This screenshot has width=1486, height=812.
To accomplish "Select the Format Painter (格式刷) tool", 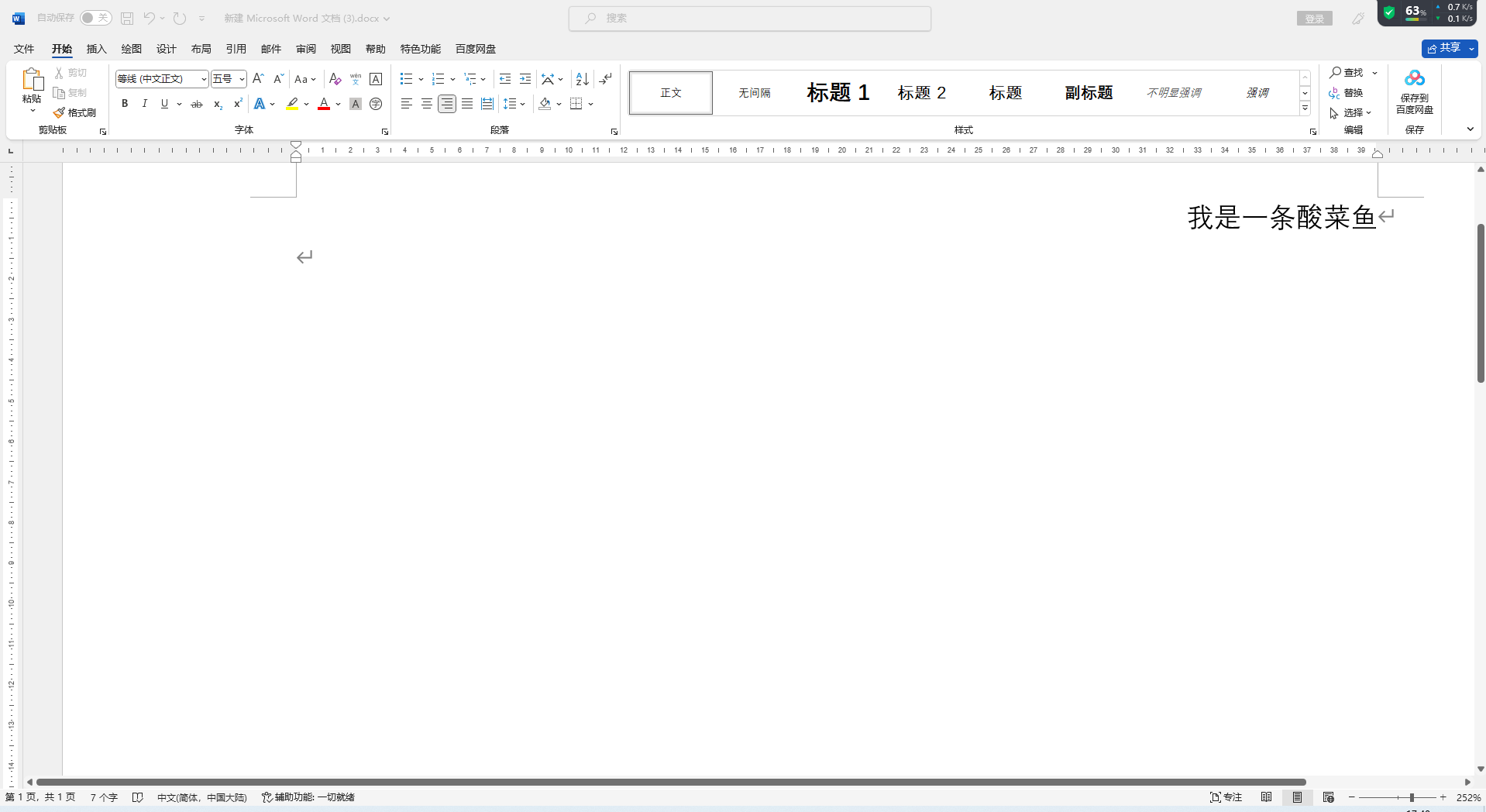I will (75, 112).
